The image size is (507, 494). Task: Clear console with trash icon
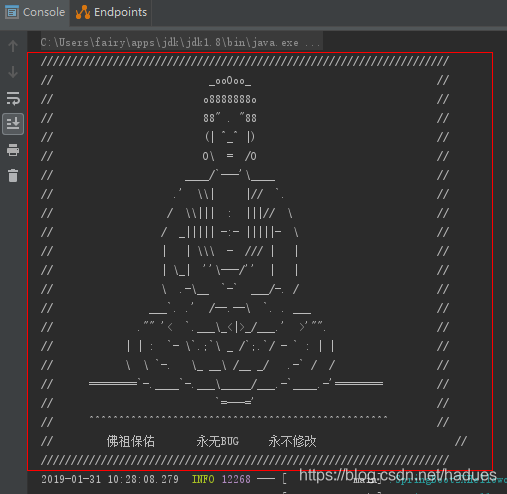pyautogui.click(x=13, y=176)
